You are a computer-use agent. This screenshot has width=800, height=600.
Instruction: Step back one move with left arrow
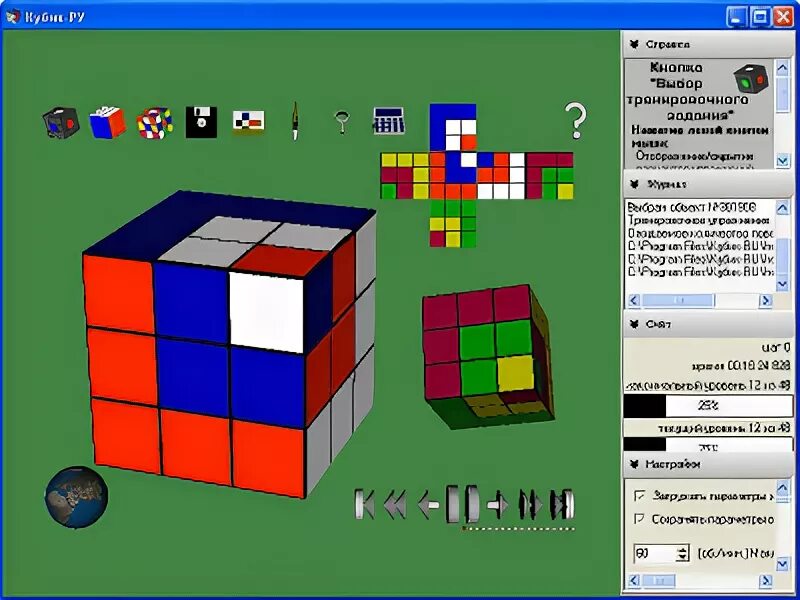[x=428, y=505]
